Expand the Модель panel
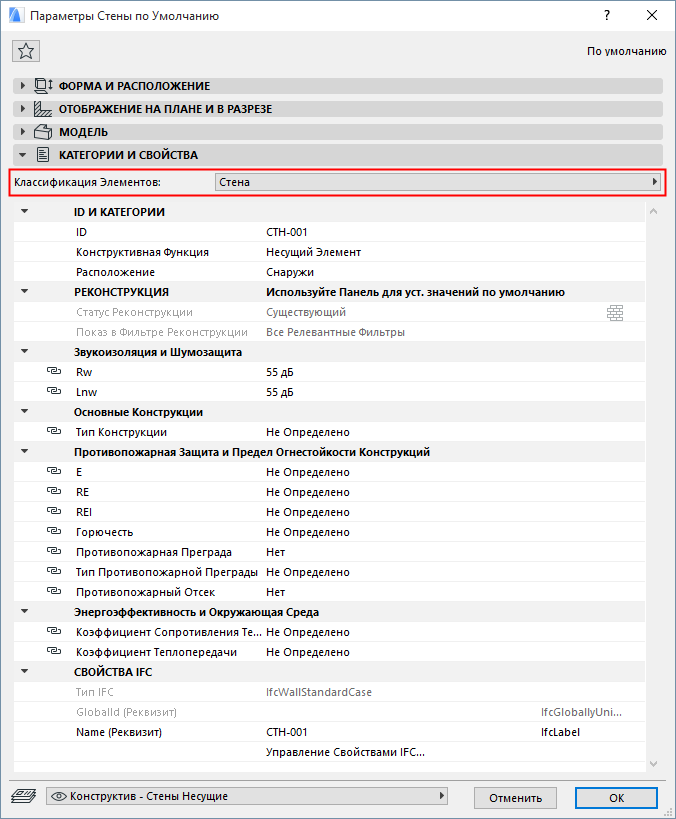 23,132
